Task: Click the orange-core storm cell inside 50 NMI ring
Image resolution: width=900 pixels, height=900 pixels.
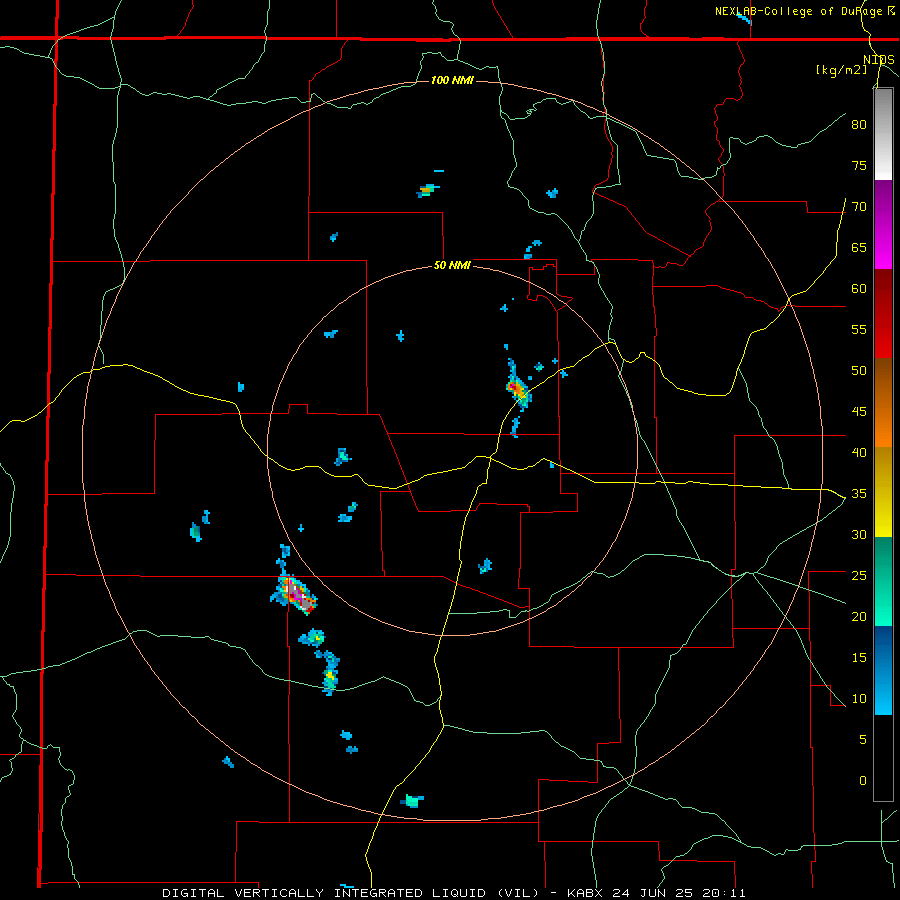Action: point(518,391)
